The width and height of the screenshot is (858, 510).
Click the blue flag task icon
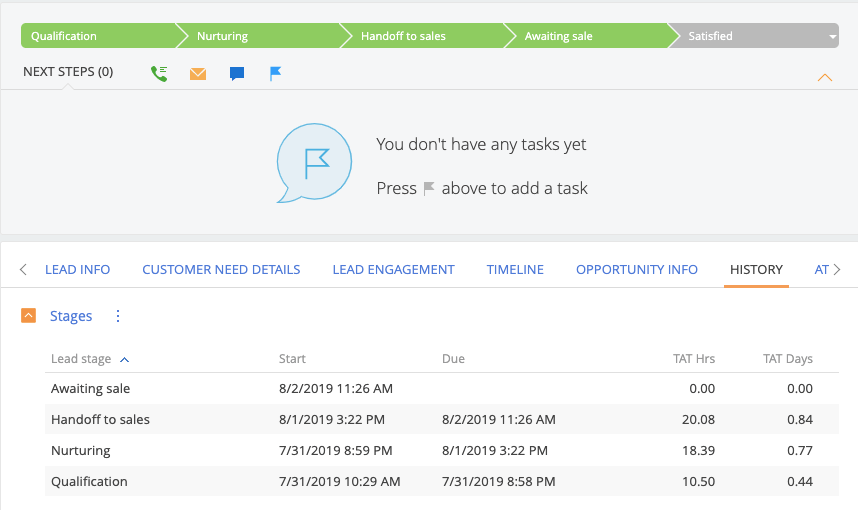[276, 73]
